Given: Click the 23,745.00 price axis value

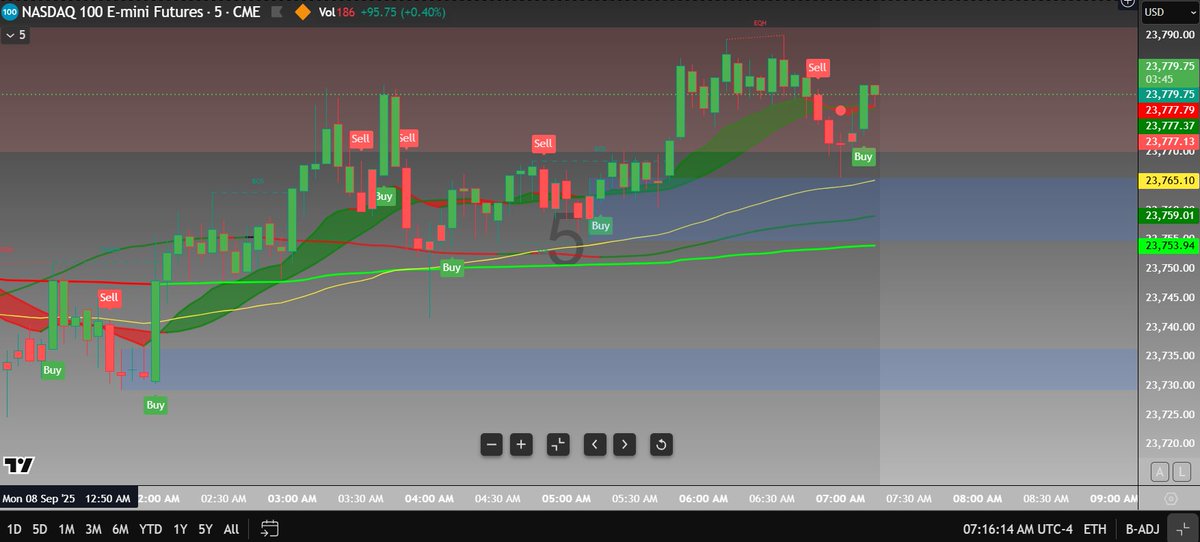Looking at the screenshot, I should (1168, 297).
